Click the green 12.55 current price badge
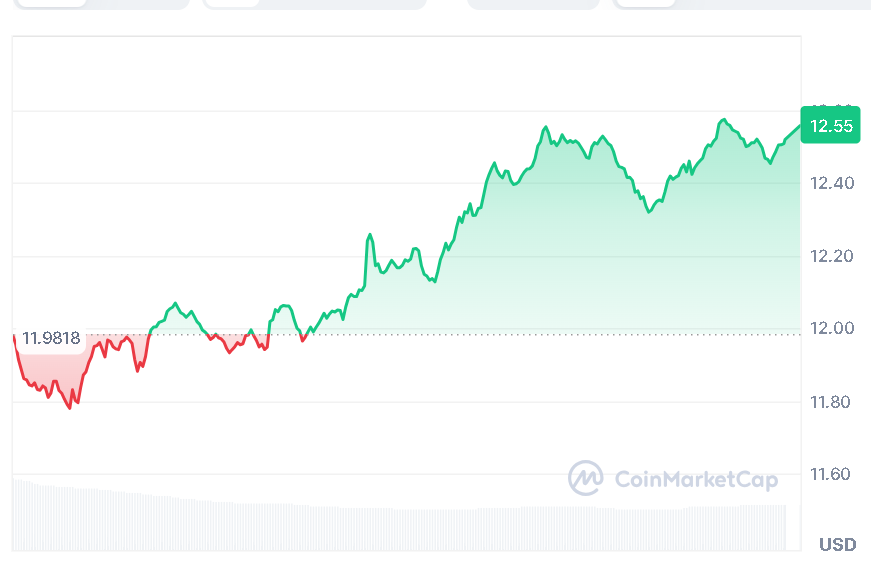Screen dimensions: 871x566 click(830, 126)
